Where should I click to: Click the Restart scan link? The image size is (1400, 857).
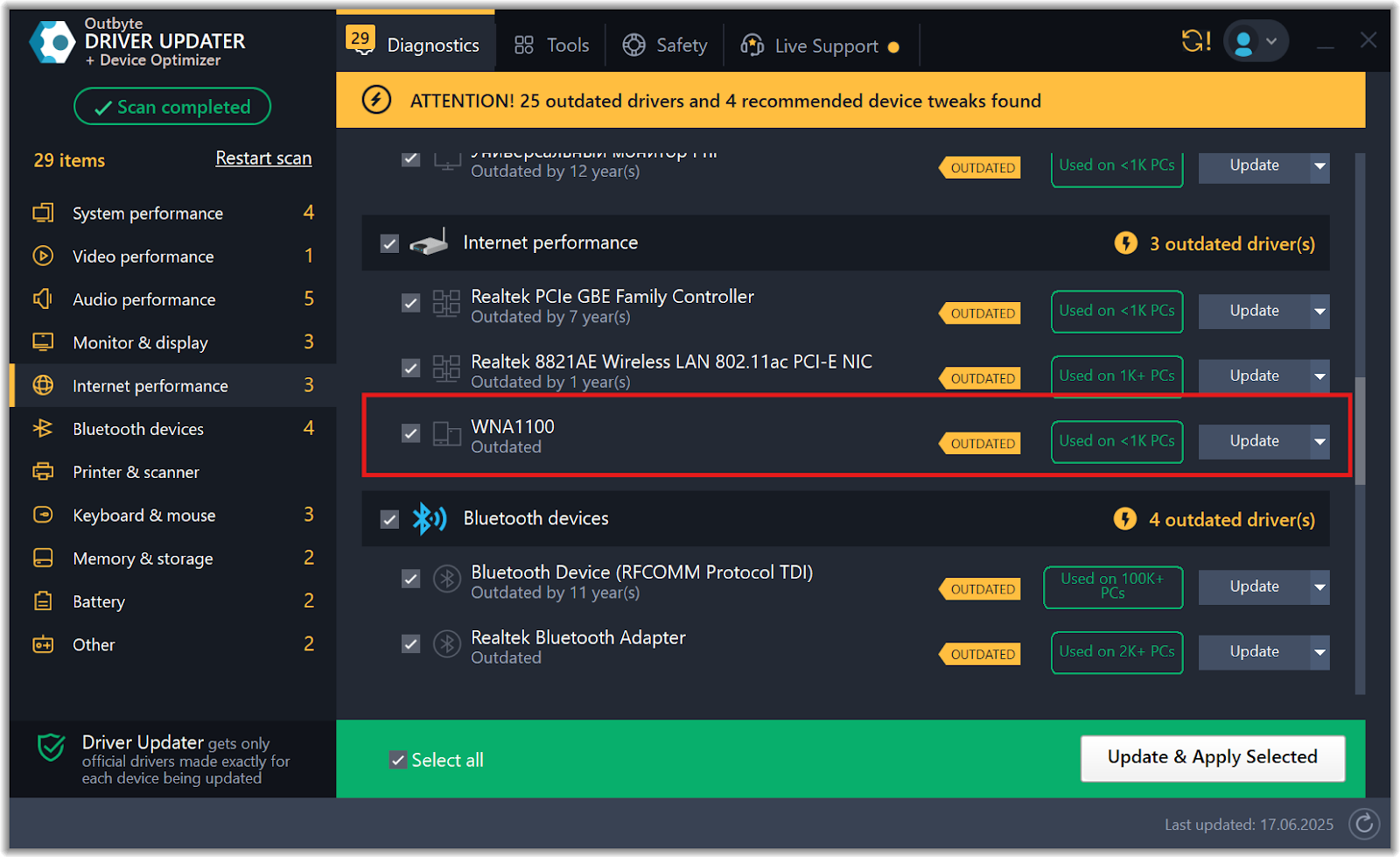[x=263, y=158]
